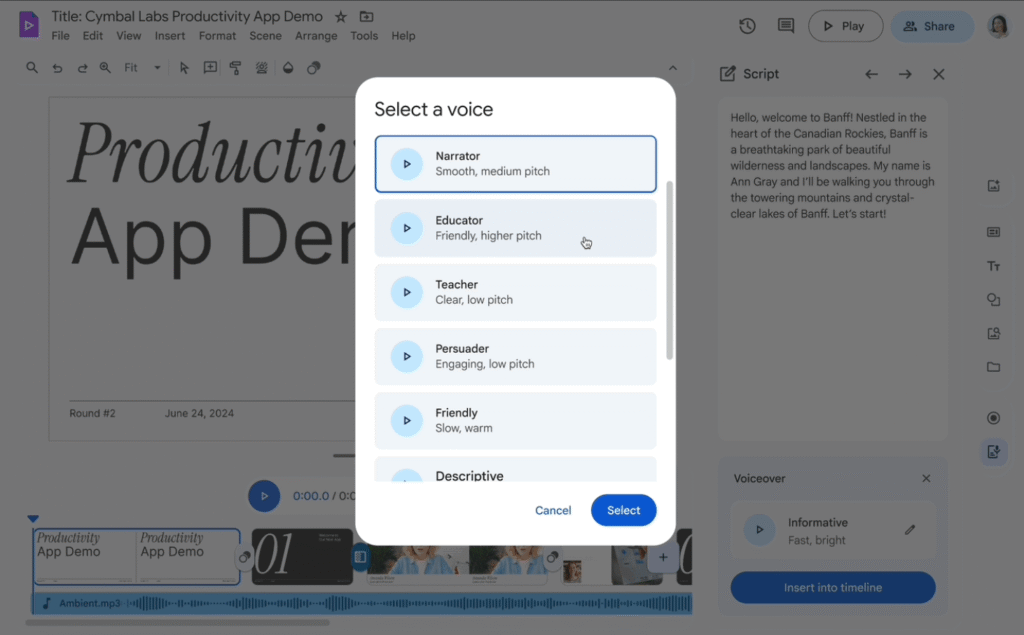Screen dimensions: 1024x635
Task: Click the transition circles toolbar icon
Action: point(313,67)
